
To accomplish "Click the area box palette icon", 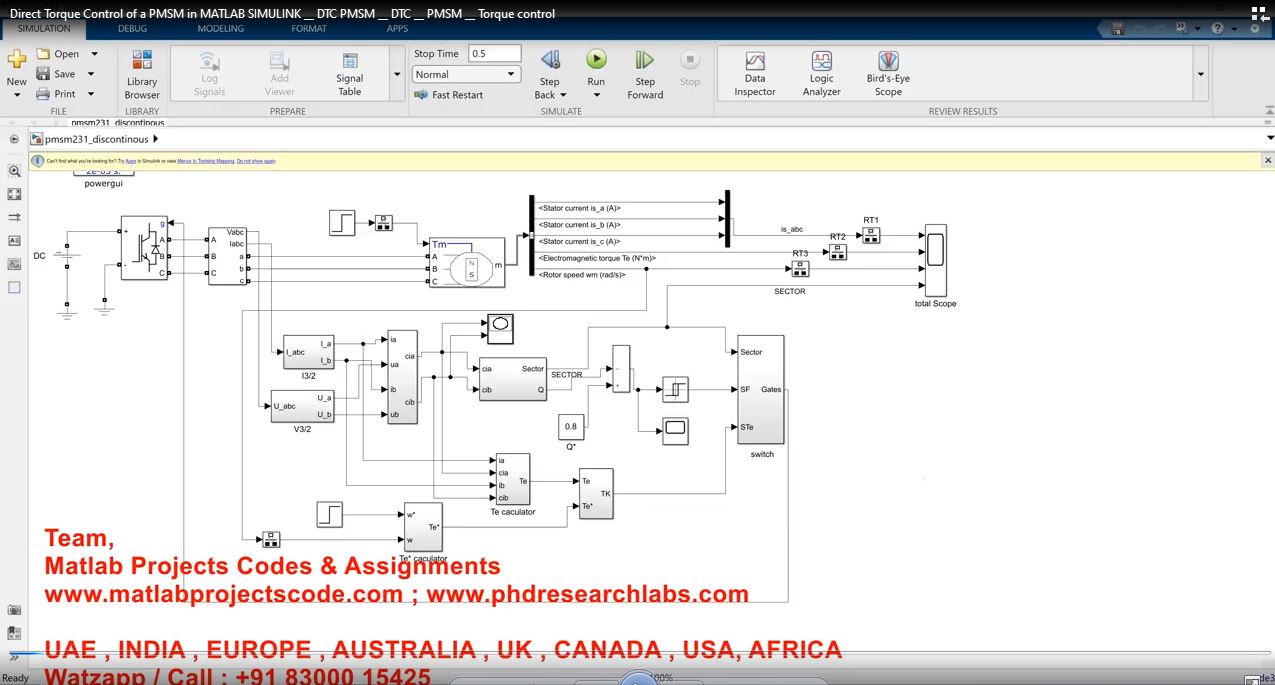I will (14, 287).
